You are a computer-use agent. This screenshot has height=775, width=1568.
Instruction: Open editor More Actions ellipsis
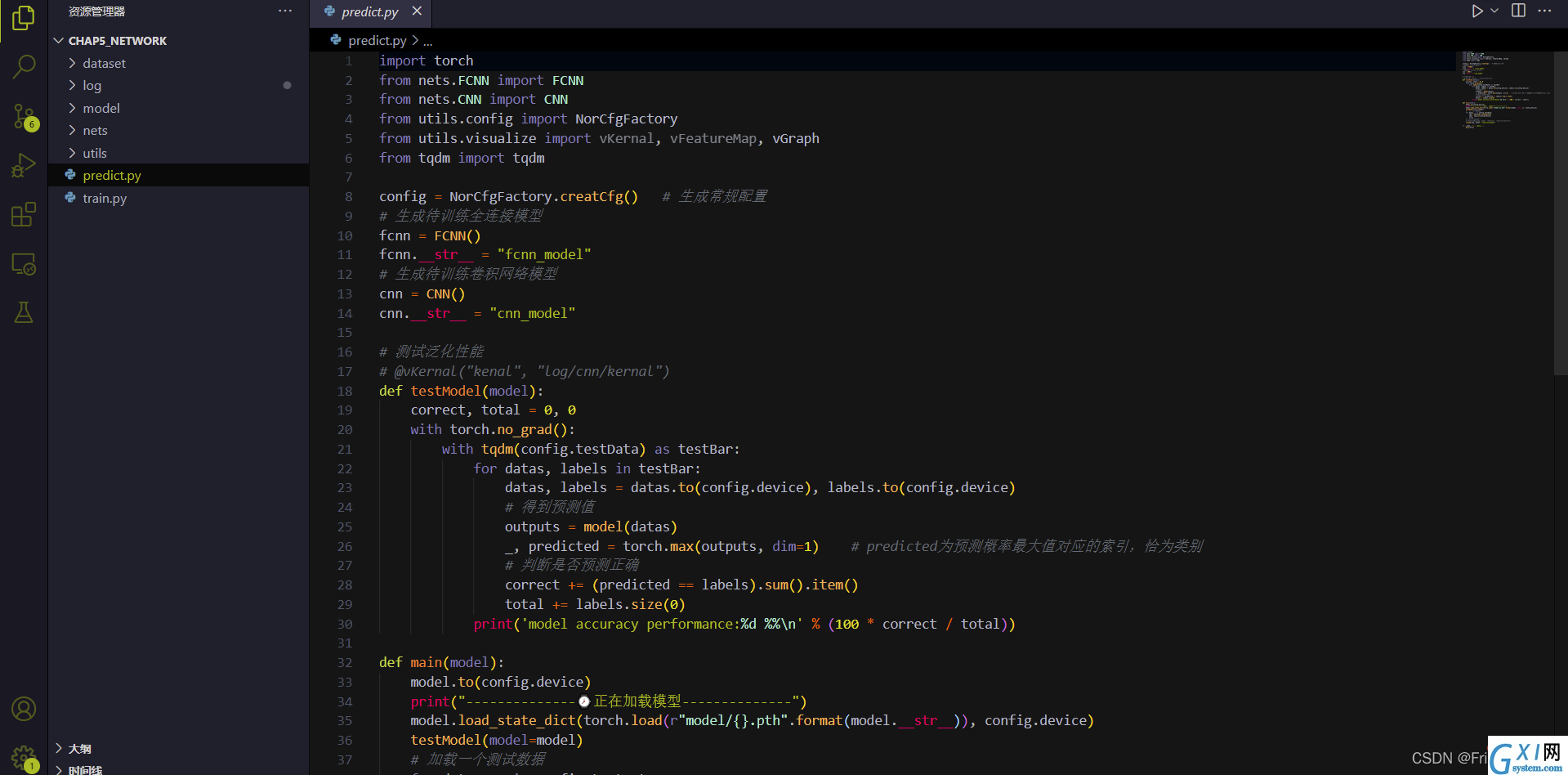click(1544, 11)
